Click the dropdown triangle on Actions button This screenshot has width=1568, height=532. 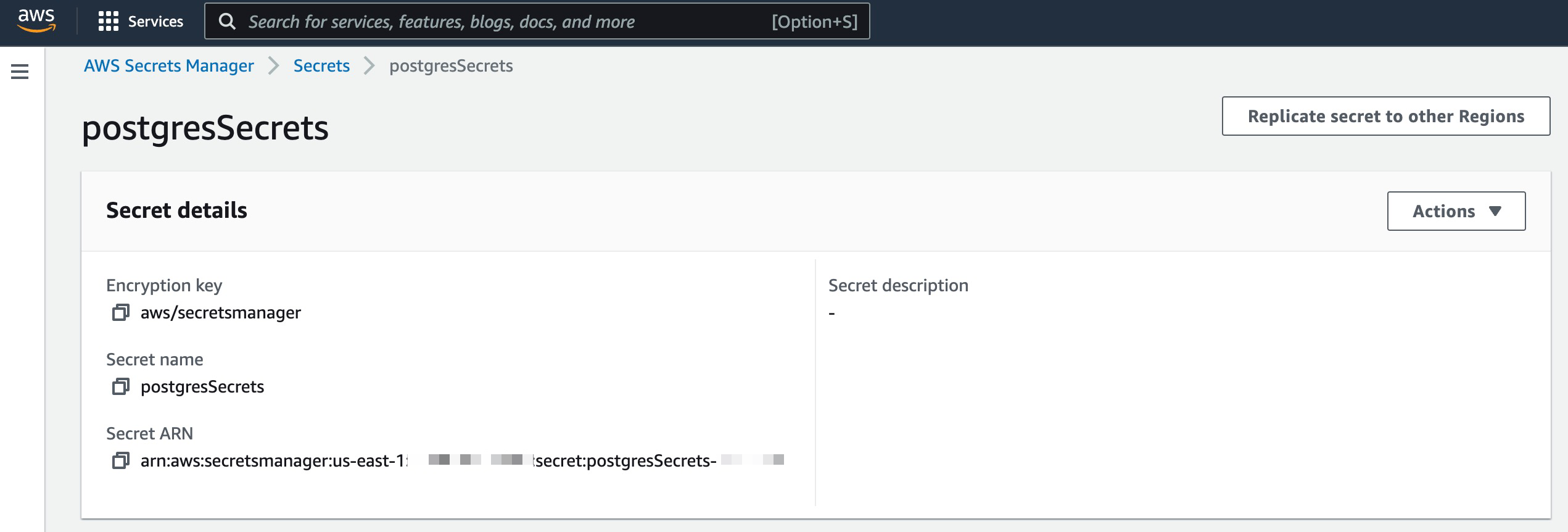(1494, 210)
